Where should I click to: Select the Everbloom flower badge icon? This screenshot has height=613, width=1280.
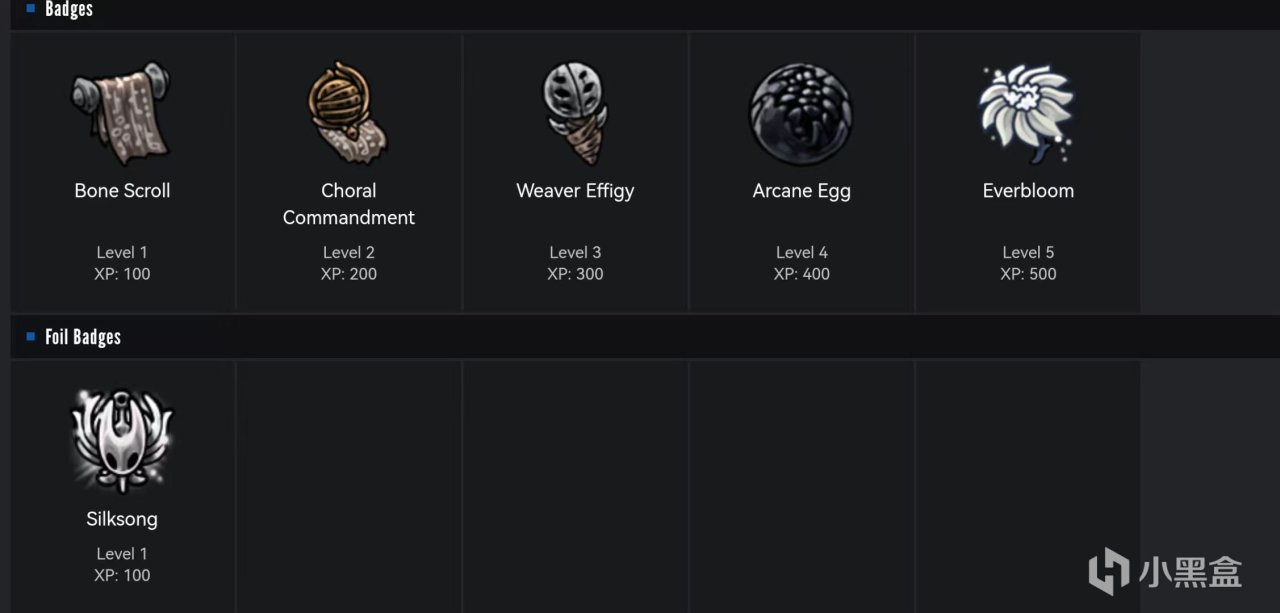[x=1027, y=112]
